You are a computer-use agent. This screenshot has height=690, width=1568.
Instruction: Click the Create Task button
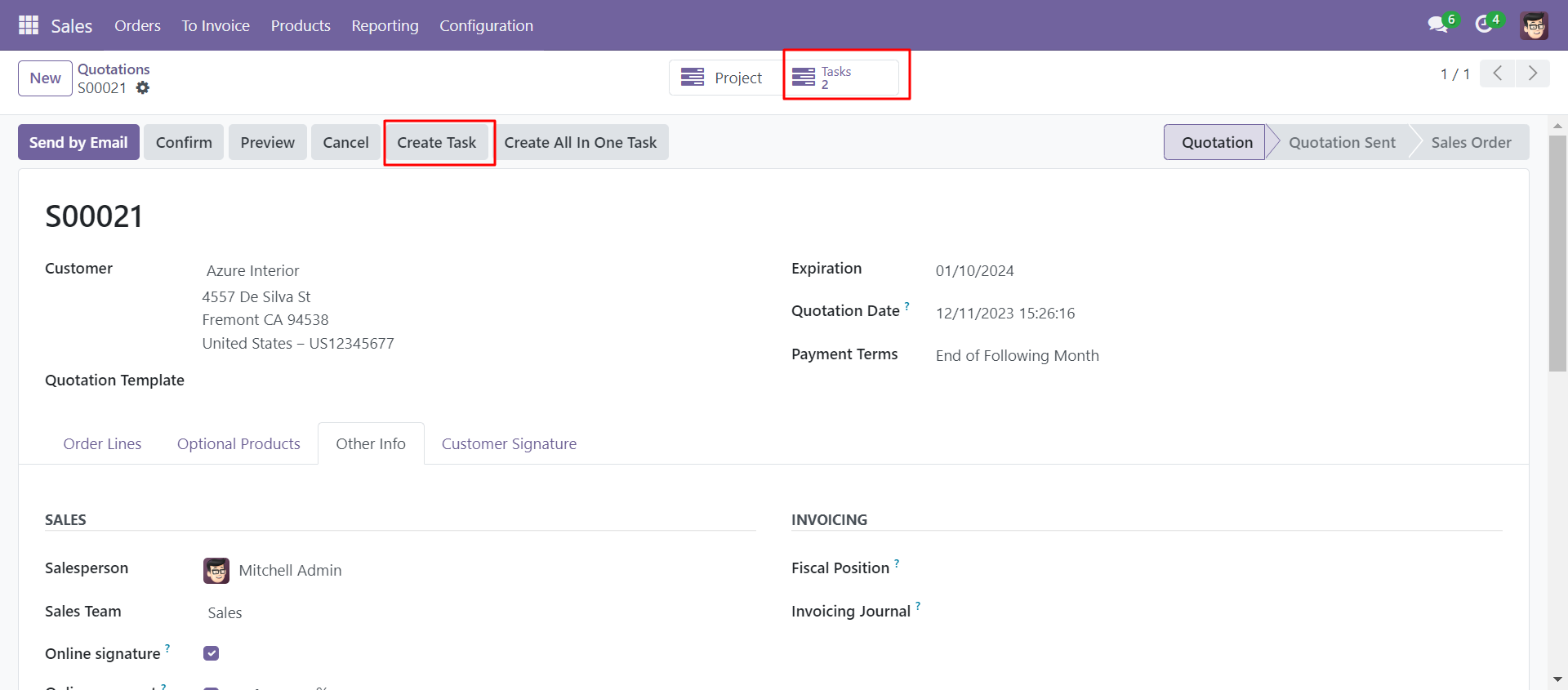click(437, 142)
